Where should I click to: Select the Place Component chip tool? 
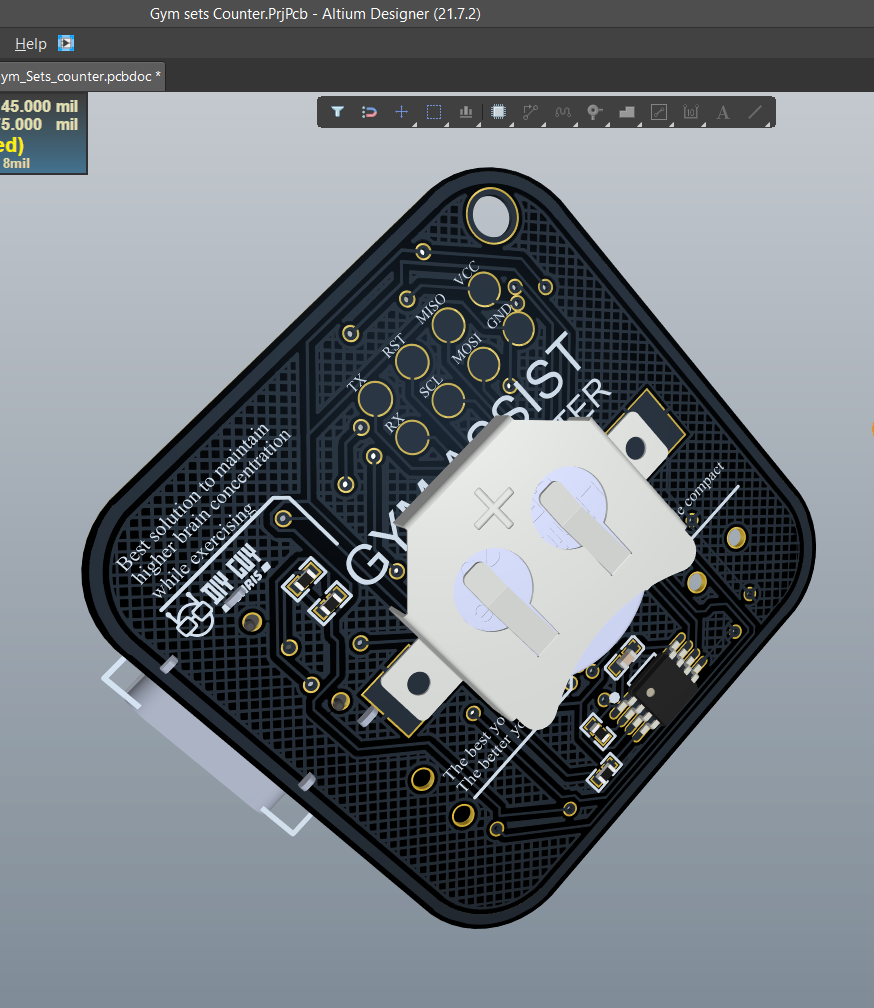[498, 112]
